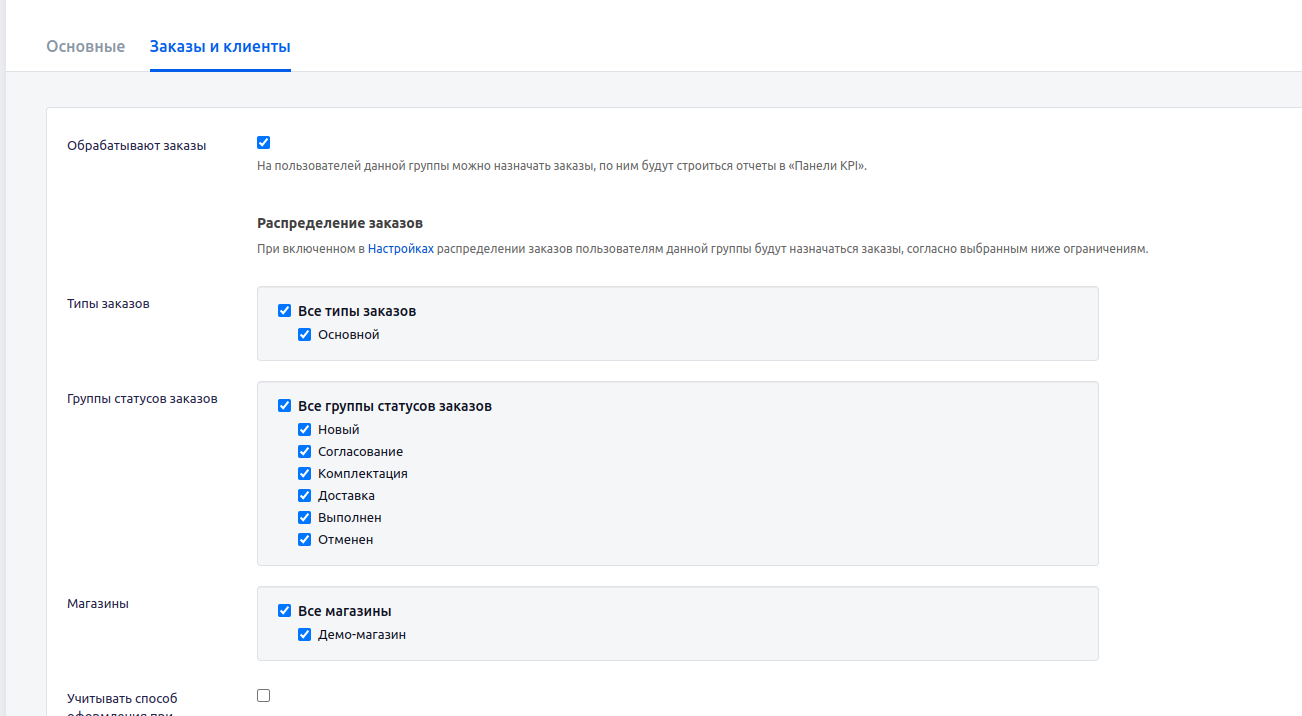Click the Распределение заказов section heading
This screenshot has width=1302, height=716.
(340, 223)
